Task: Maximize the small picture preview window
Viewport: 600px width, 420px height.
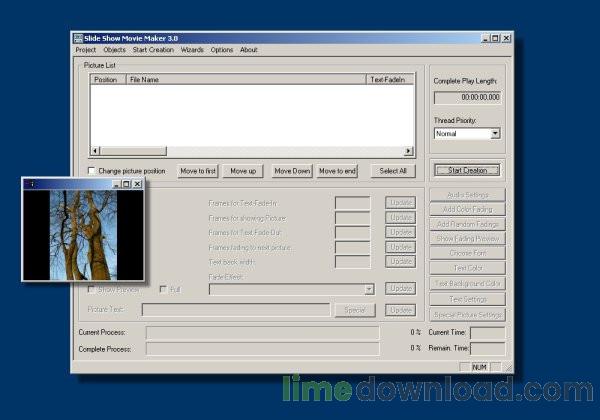Action: point(127,184)
